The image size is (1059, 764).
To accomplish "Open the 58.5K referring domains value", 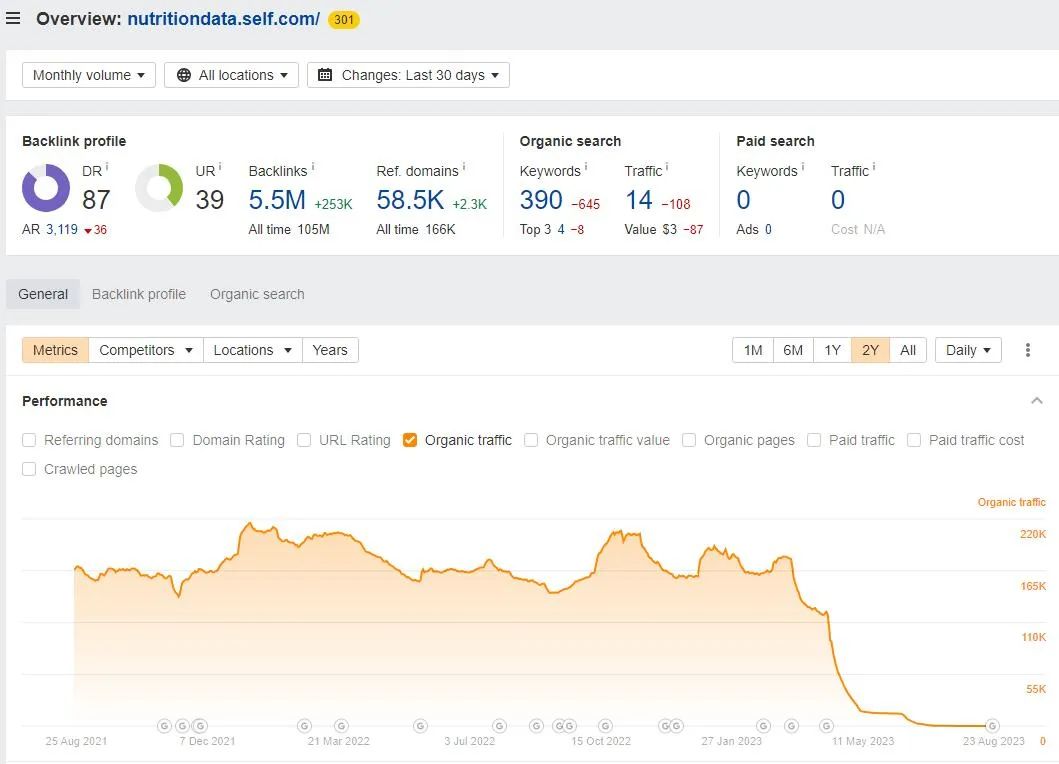I will [410, 200].
